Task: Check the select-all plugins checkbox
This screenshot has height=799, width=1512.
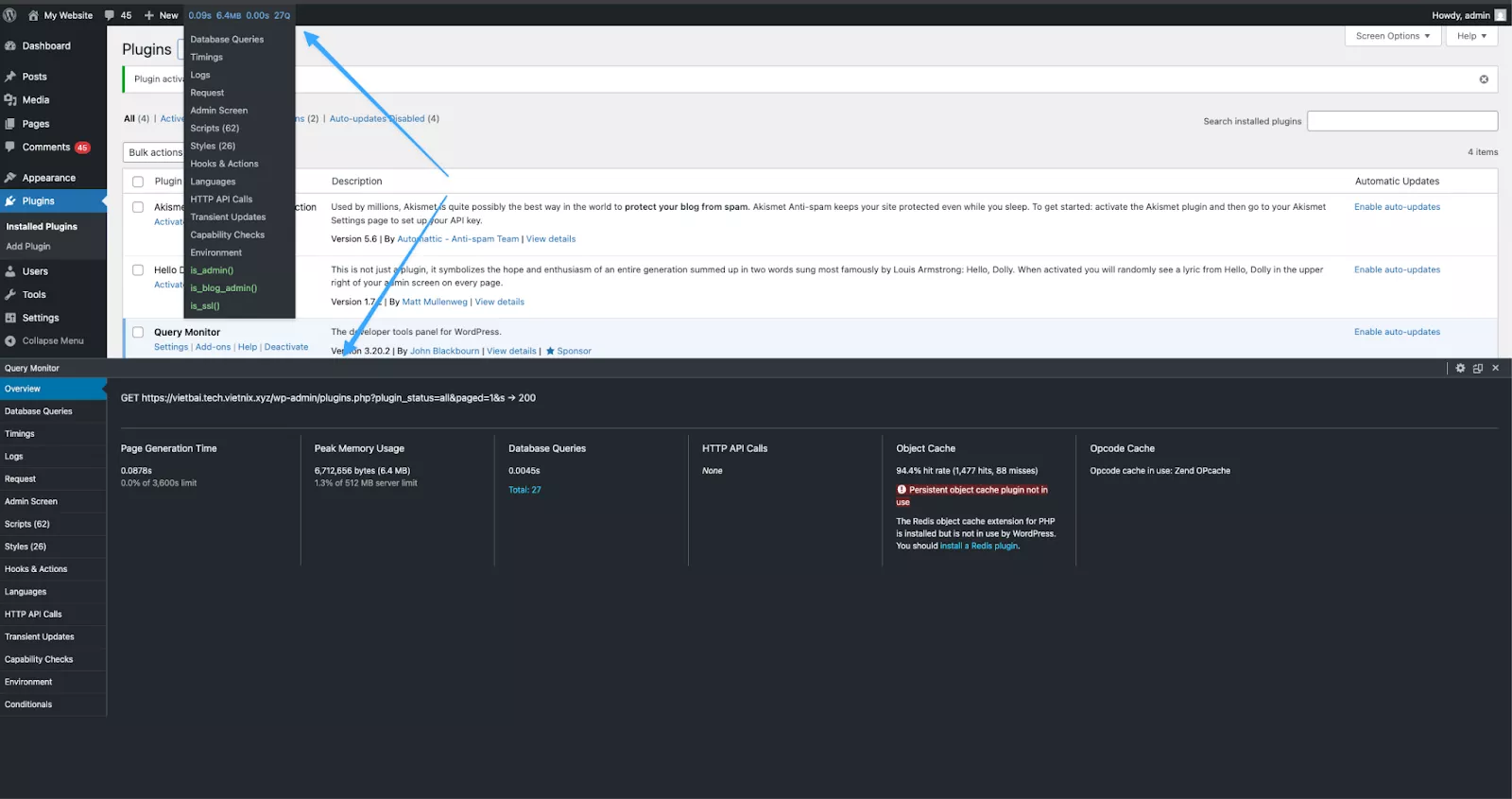Action: tap(138, 182)
